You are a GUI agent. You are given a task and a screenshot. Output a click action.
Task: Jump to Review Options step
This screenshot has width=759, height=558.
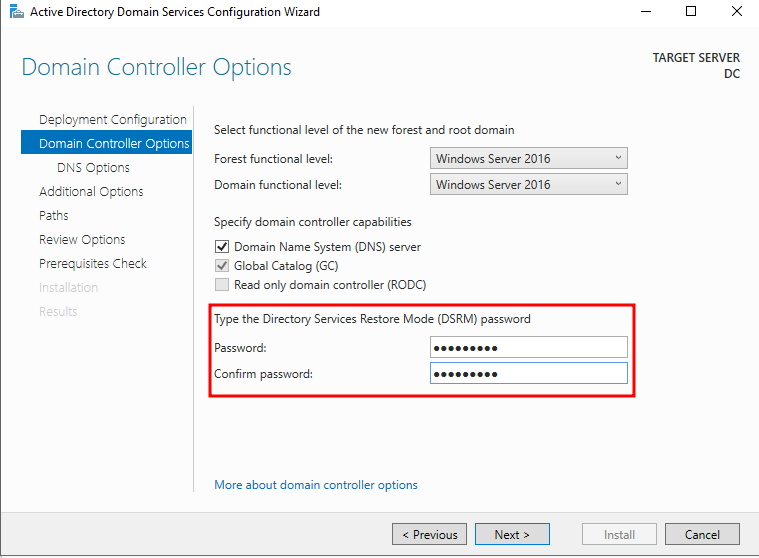coord(82,240)
